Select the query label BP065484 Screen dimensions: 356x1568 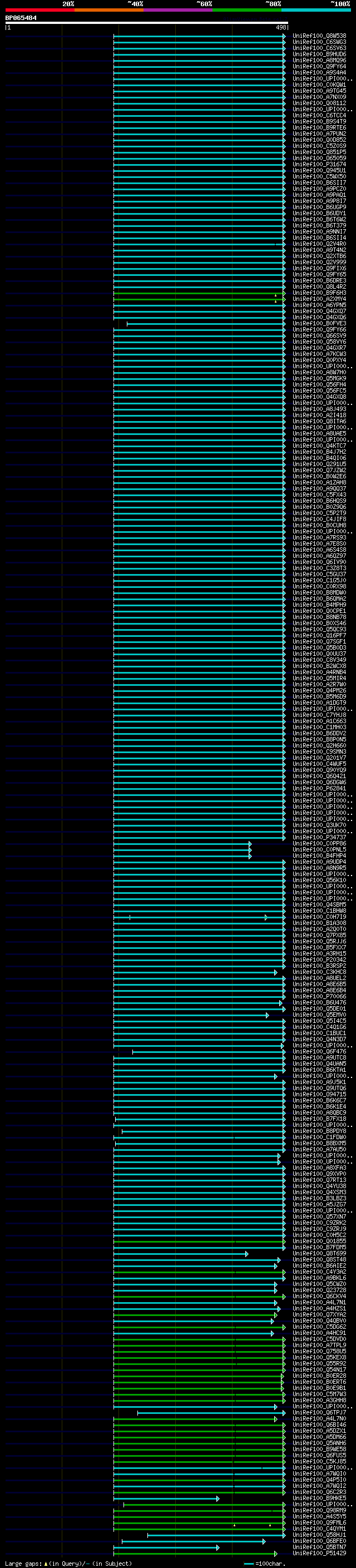(x=21, y=18)
